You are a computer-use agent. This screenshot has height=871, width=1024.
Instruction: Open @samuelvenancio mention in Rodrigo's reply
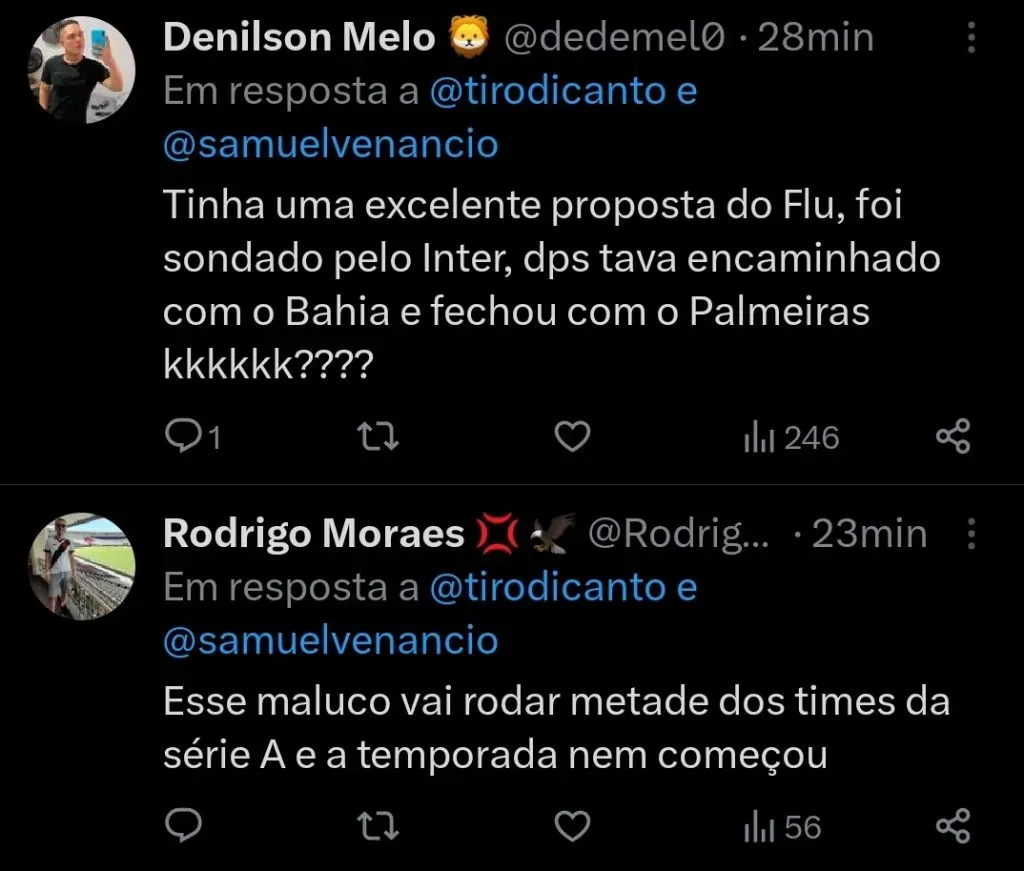pos(330,640)
